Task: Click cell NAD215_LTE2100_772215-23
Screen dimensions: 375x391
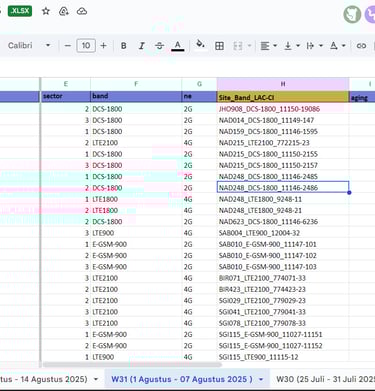Action: pyautogui.click(x=283, y=143)
